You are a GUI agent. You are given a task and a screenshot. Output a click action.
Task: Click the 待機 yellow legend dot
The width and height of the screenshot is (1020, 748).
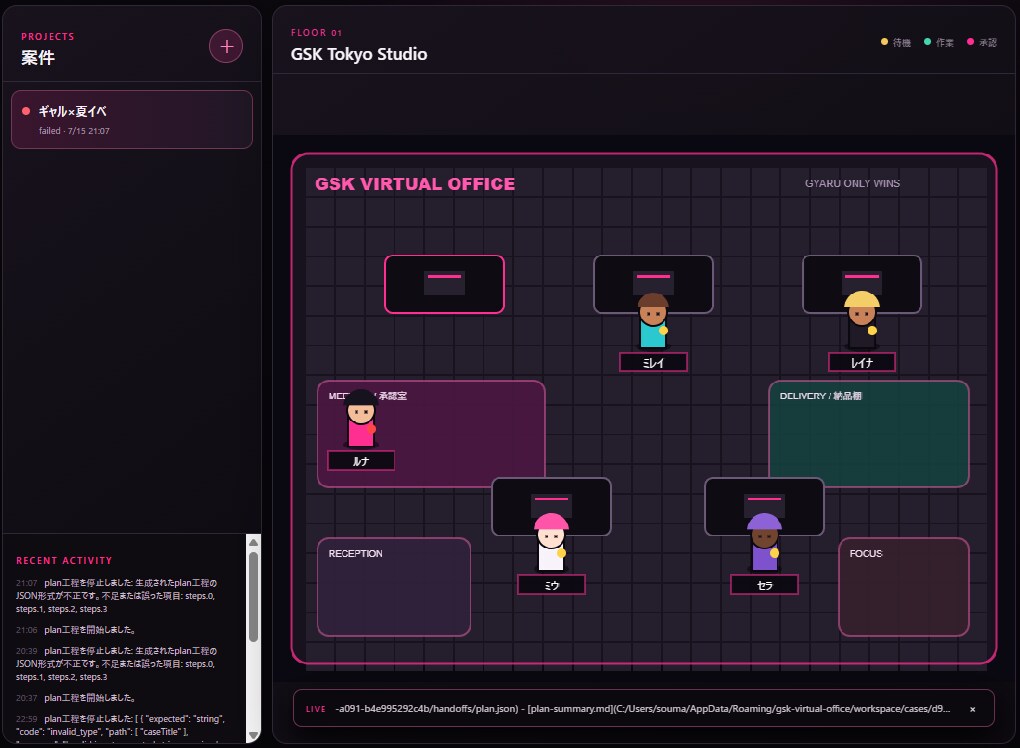[x=884, y=42]
